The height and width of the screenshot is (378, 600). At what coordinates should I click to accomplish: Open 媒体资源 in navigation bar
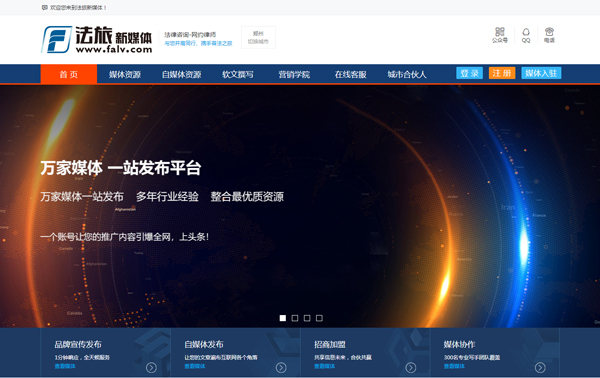tap(125, 74)
